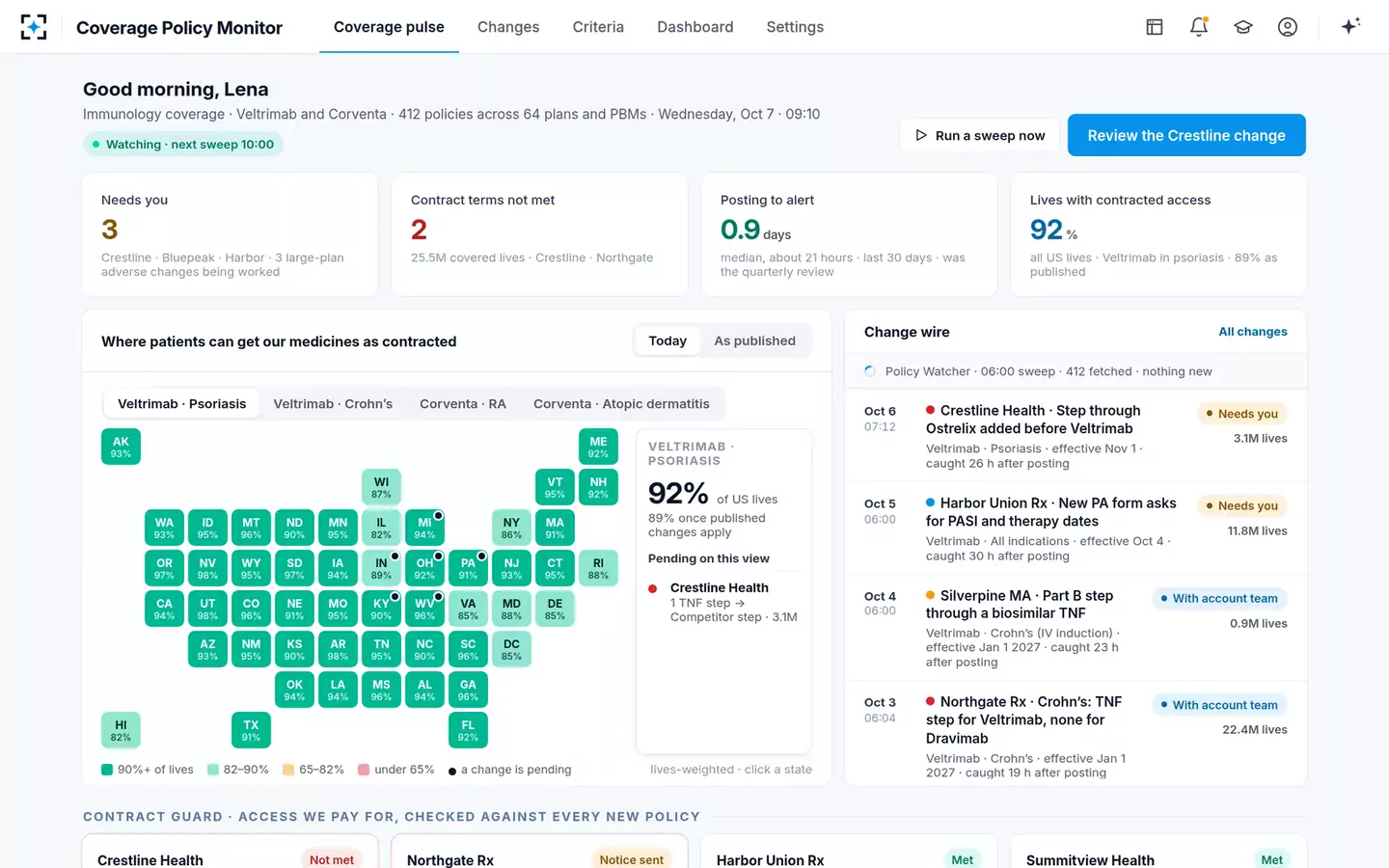Open the user account profile icon
The width and height of the screenshot is (1389, 868).
(x=1288, y=27)
